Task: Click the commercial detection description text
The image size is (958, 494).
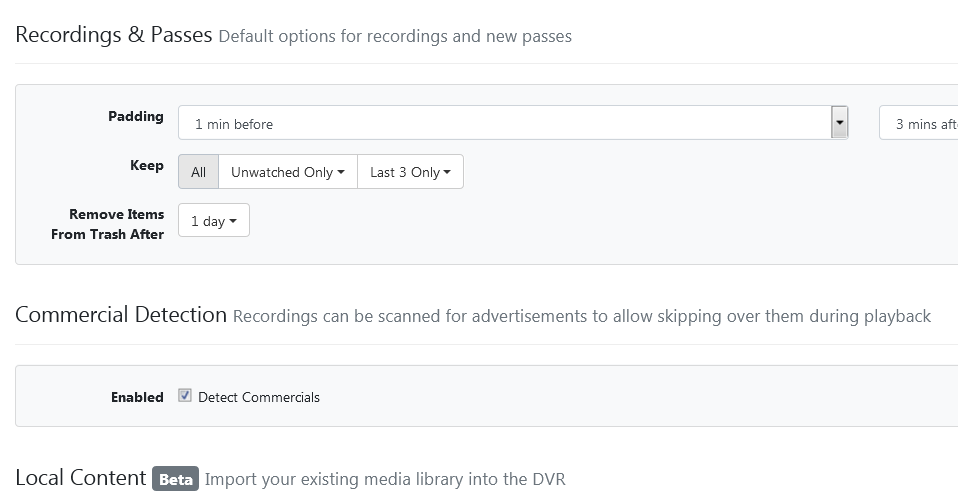Action: pos(581,317)
